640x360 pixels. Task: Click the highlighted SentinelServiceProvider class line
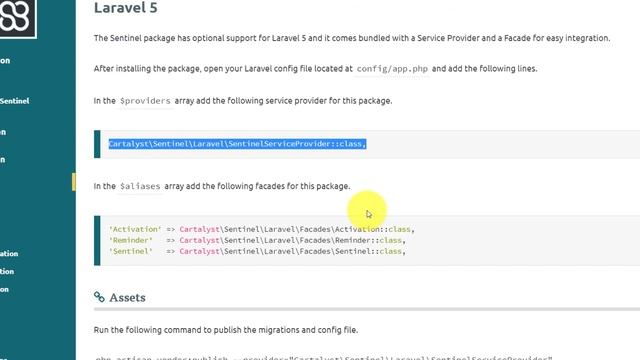(x=237, y=144)
